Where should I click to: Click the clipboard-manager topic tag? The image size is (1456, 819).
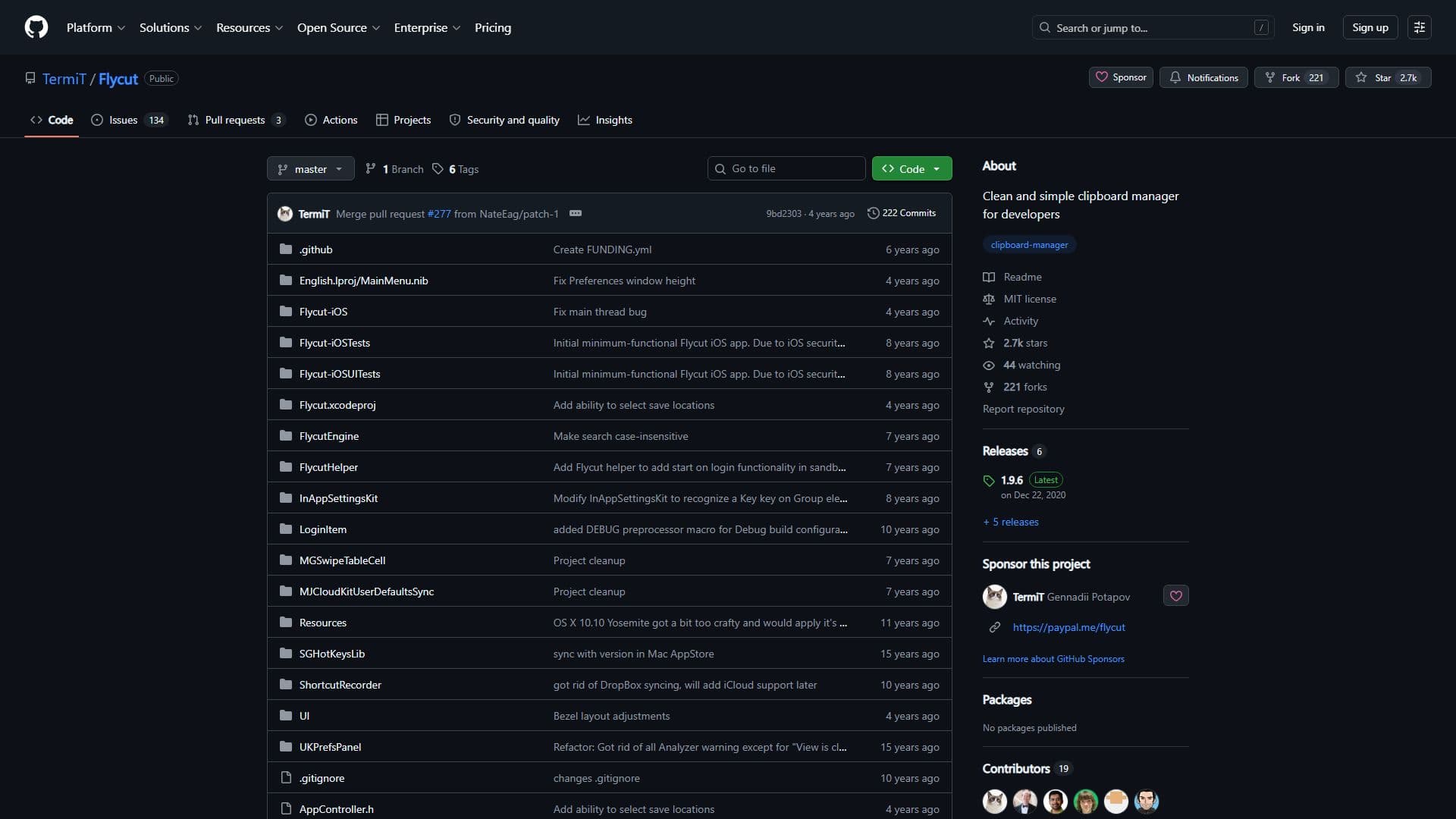(1029, 245)
